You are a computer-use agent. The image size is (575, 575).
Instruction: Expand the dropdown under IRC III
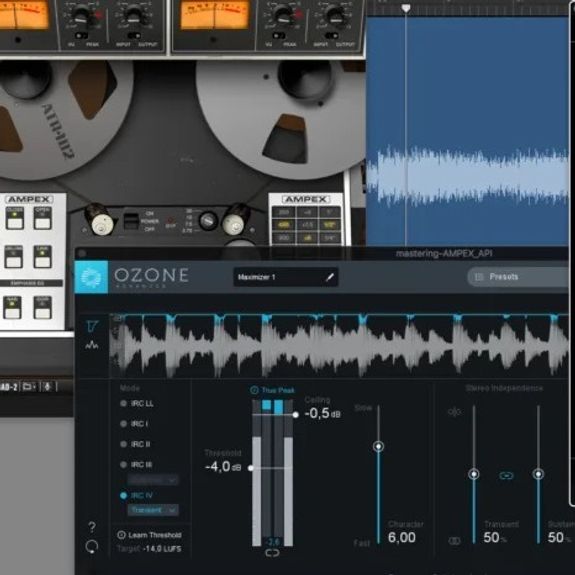tap(153, 480)
